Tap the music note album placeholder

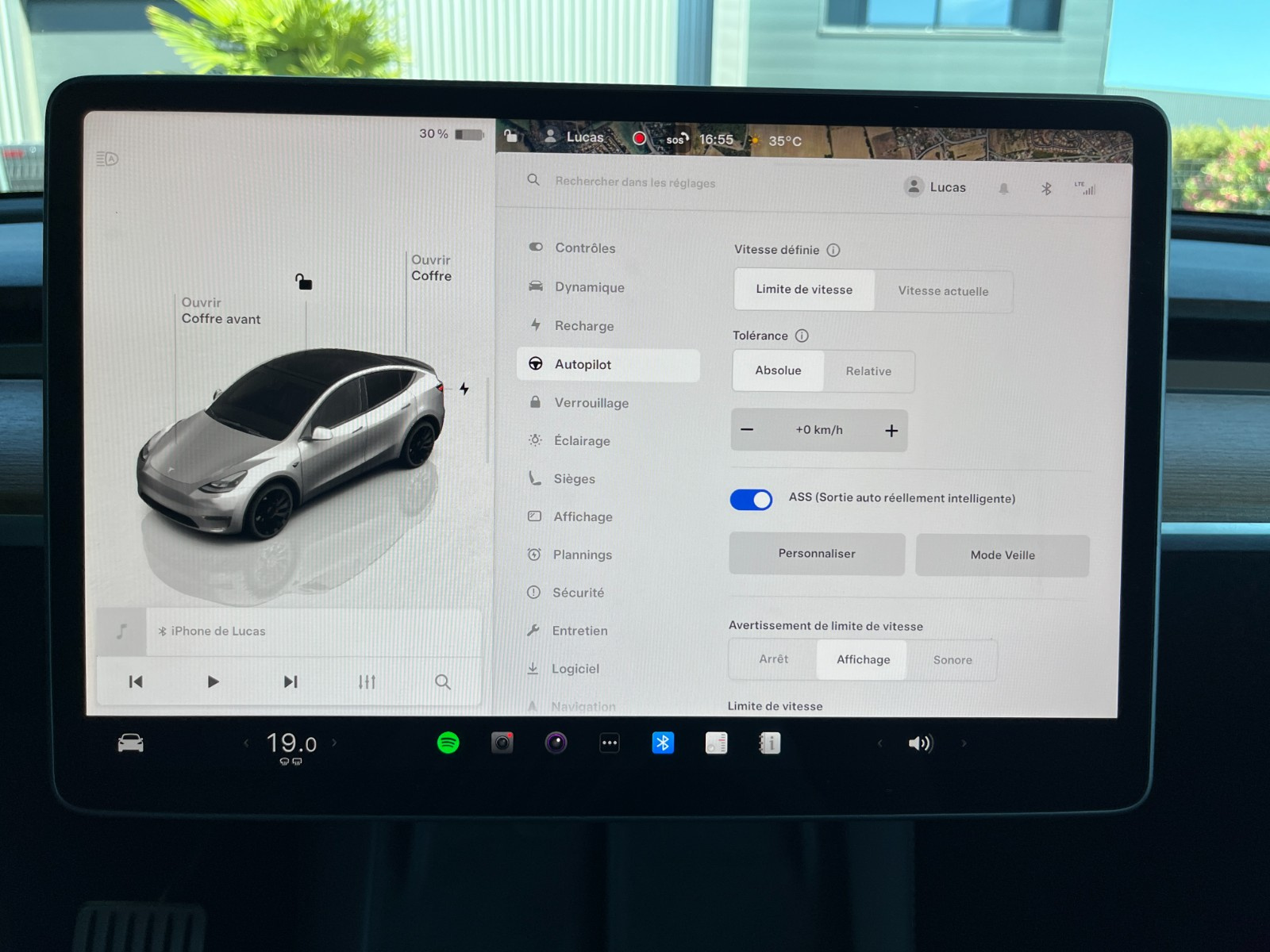pos(121,631)
